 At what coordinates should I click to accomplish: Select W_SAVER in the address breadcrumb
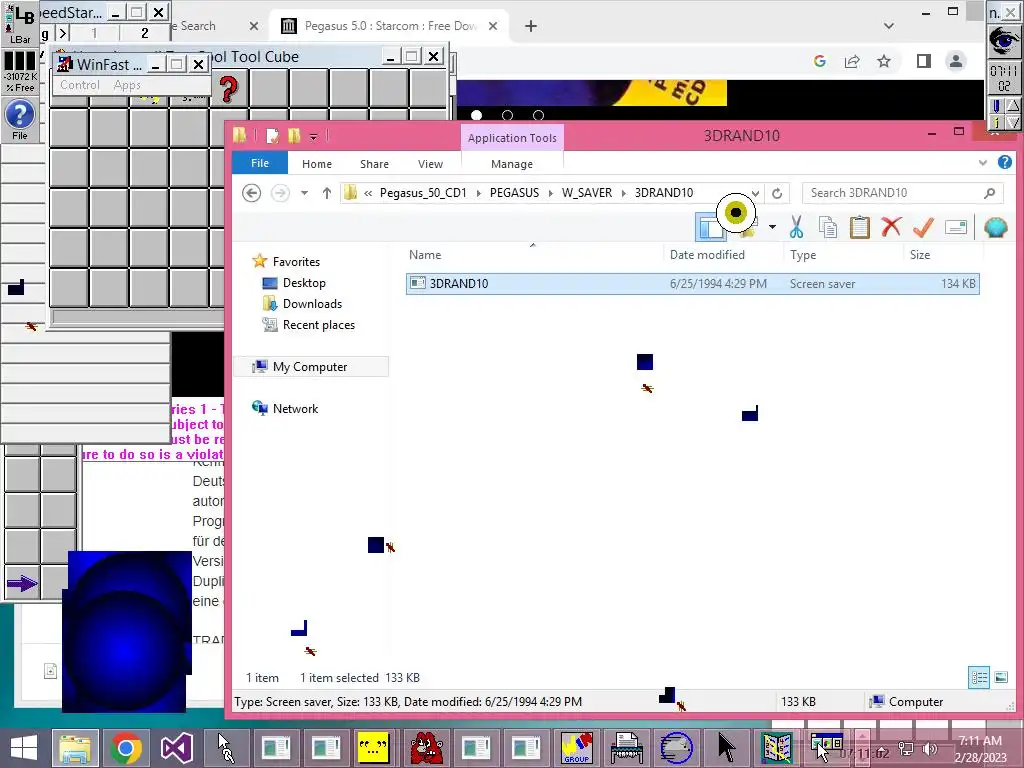click(x=587, y=193)
